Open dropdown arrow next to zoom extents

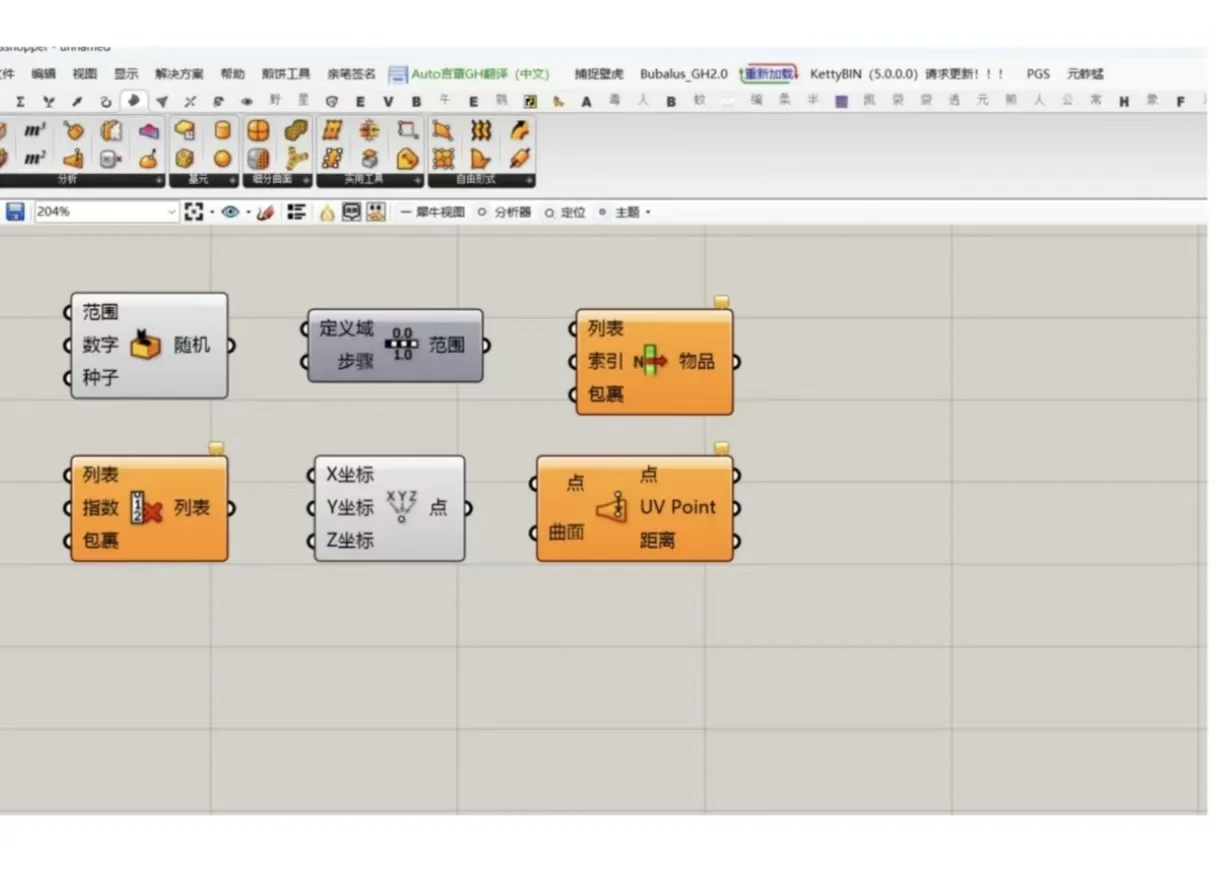click(212, 212)
